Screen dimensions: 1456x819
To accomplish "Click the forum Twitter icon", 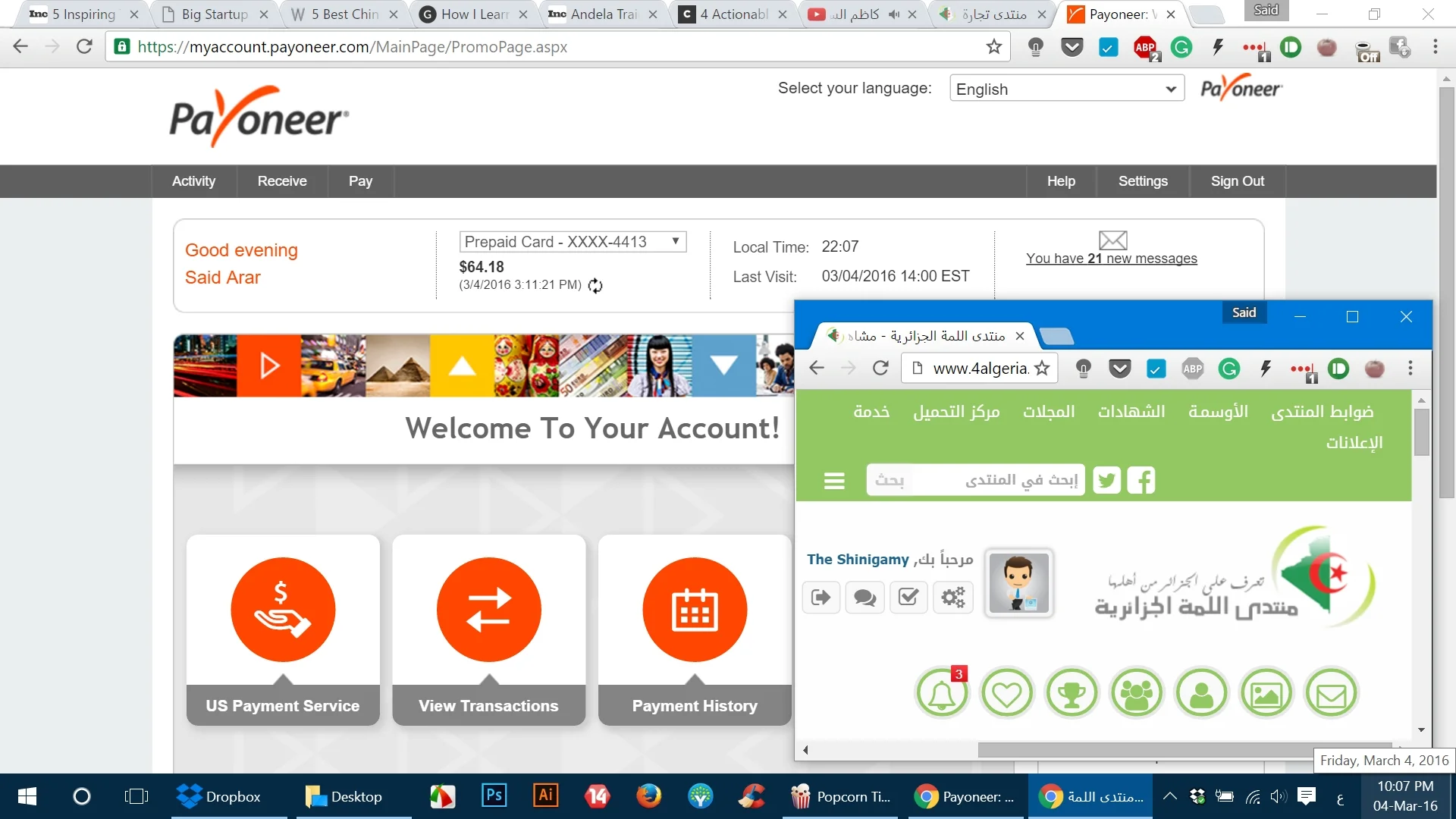I will [x=1106, y=480].
